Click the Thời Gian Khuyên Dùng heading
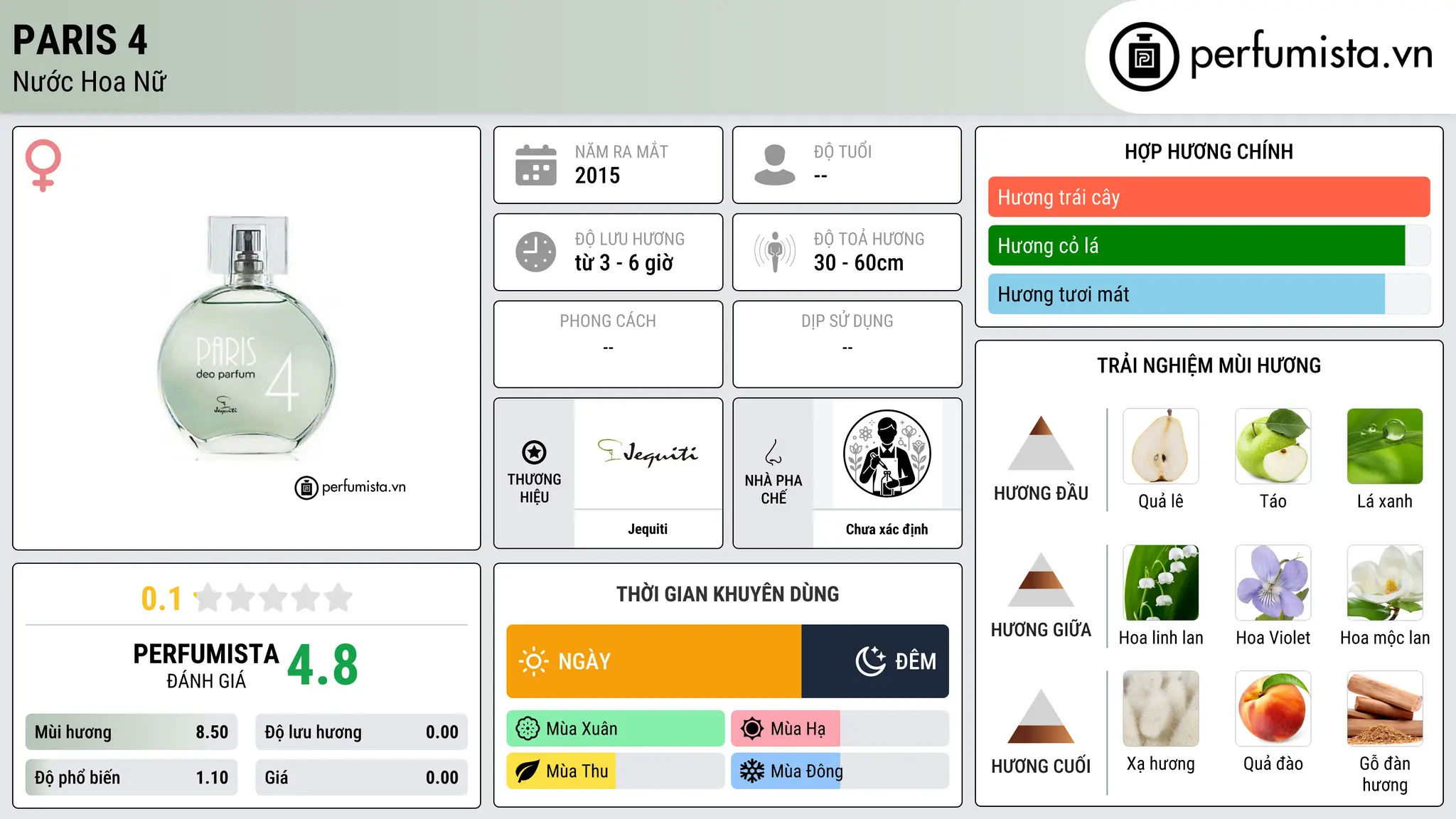Screen dimensions: 1456x819 [x=727, y=594]
